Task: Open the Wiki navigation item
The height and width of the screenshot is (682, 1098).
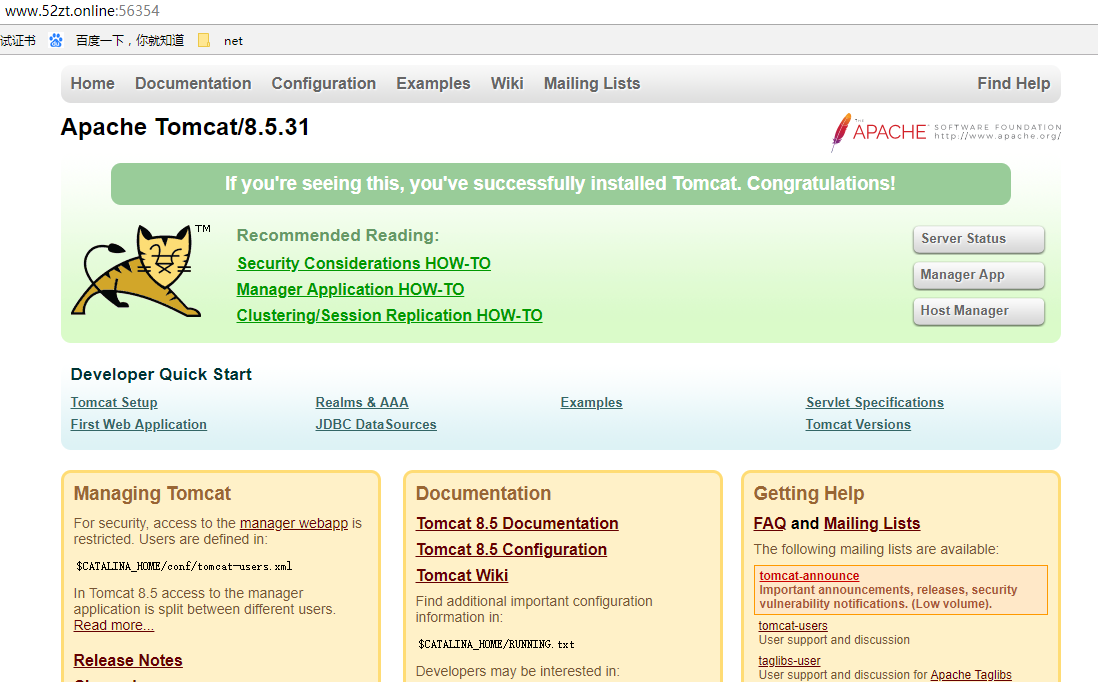Action: [507, 83]
